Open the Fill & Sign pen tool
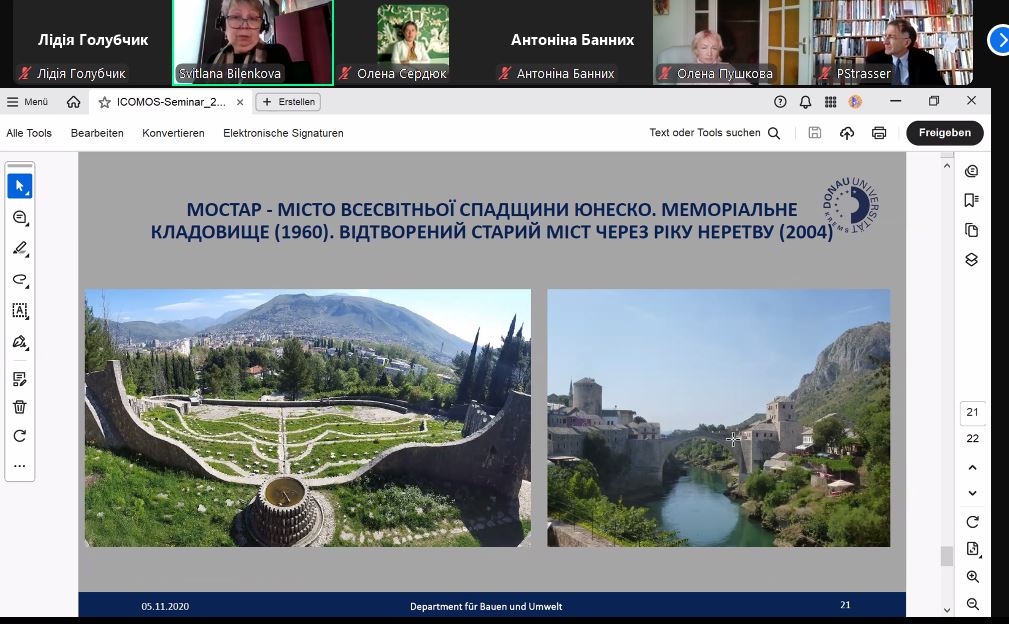Image resolution: width=1009 pixels, height=624 pixels. point(19,343)
